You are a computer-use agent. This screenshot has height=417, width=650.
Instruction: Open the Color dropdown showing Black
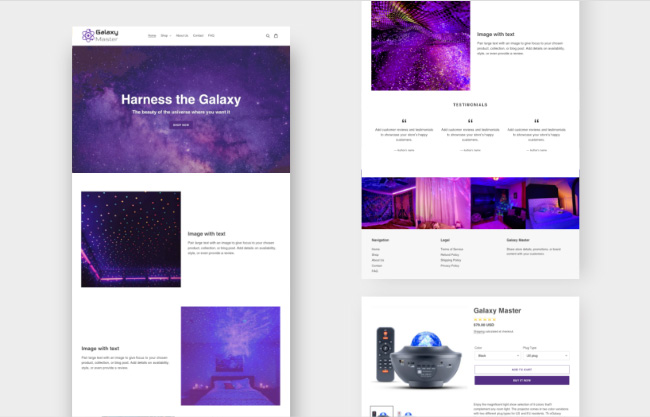(x=495, y=355)
